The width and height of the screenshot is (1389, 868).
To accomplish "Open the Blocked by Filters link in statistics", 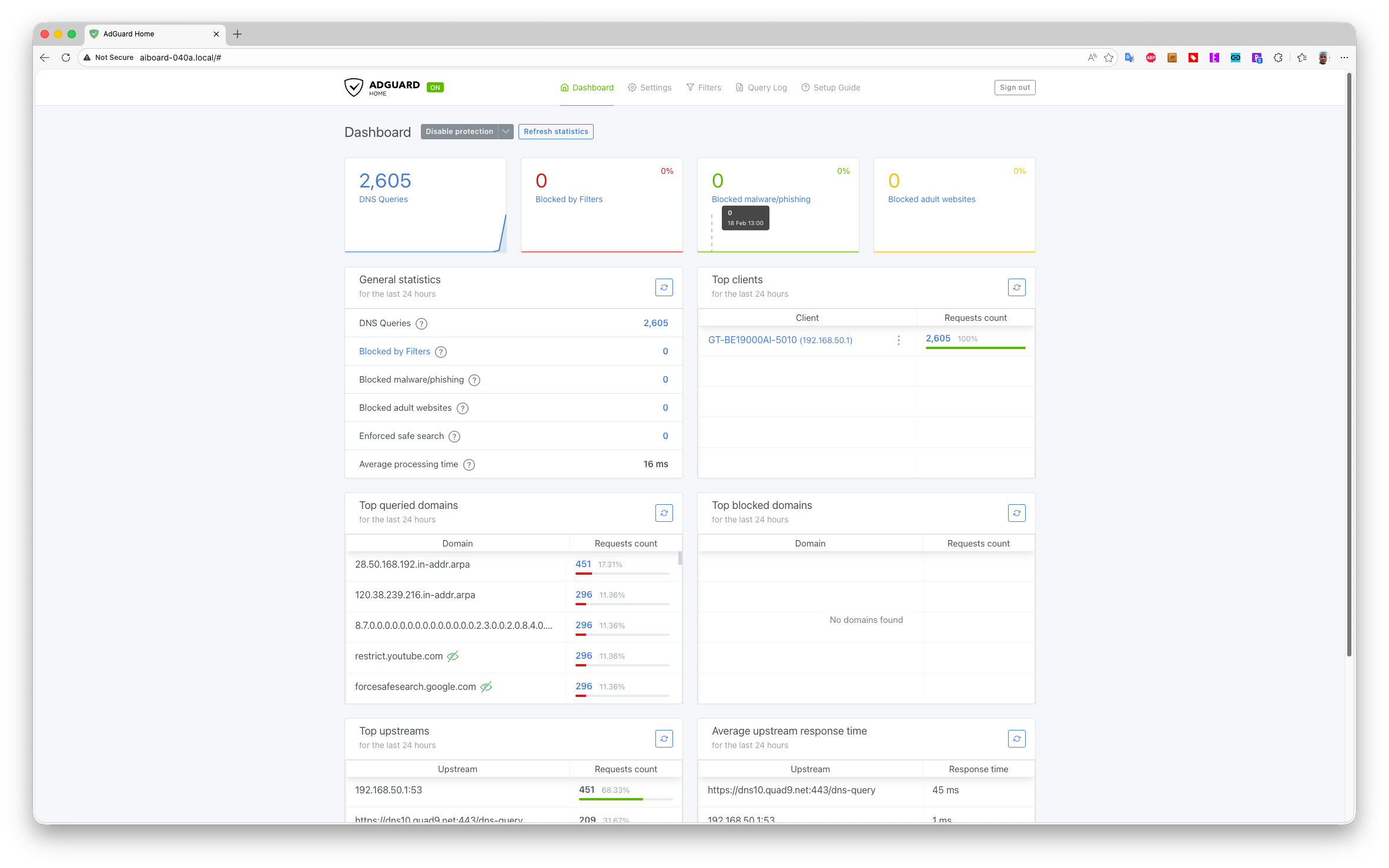I will click(x=394, y=351).
